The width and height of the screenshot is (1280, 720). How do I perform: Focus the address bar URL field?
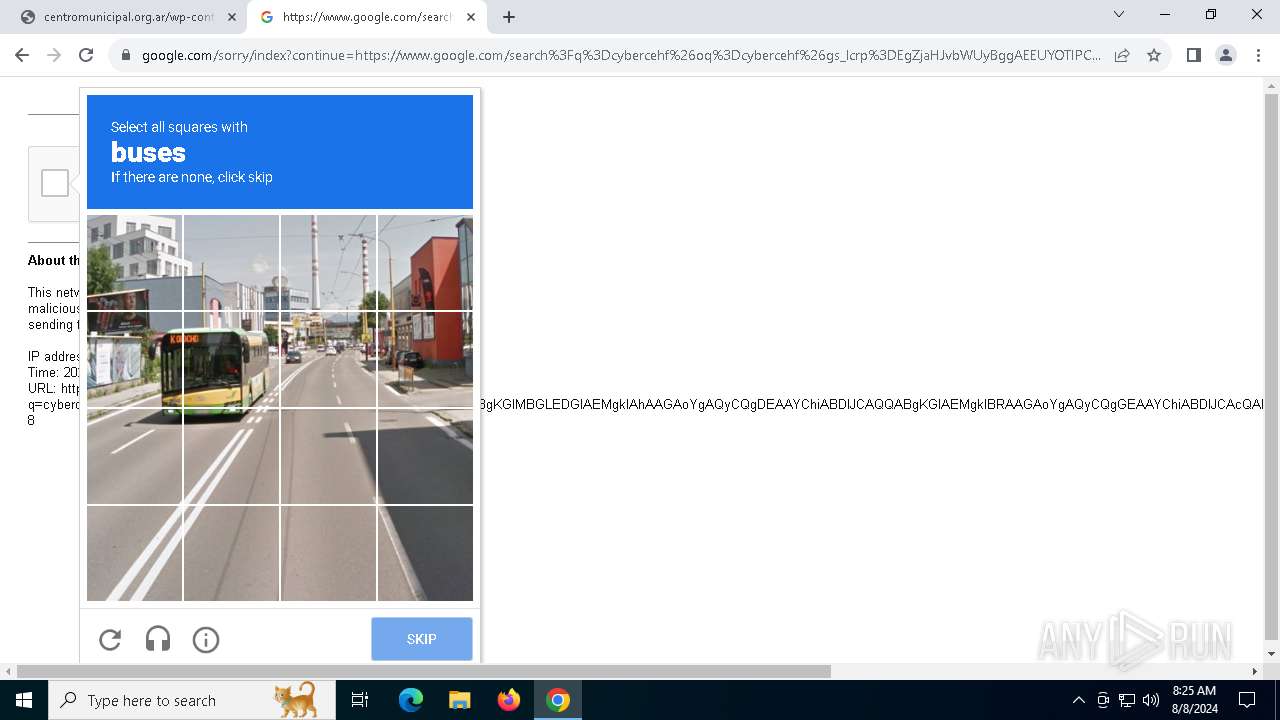(x=620, y=55)
